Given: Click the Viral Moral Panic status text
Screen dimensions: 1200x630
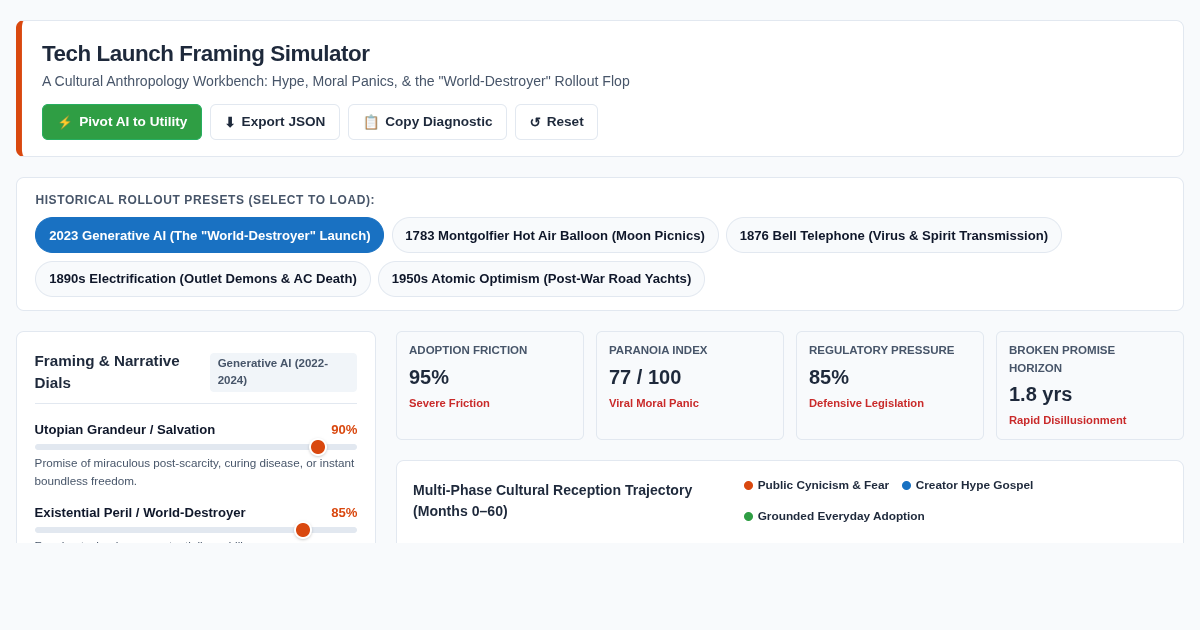Looking at the screenshot, I should click(x=654, y=403).
